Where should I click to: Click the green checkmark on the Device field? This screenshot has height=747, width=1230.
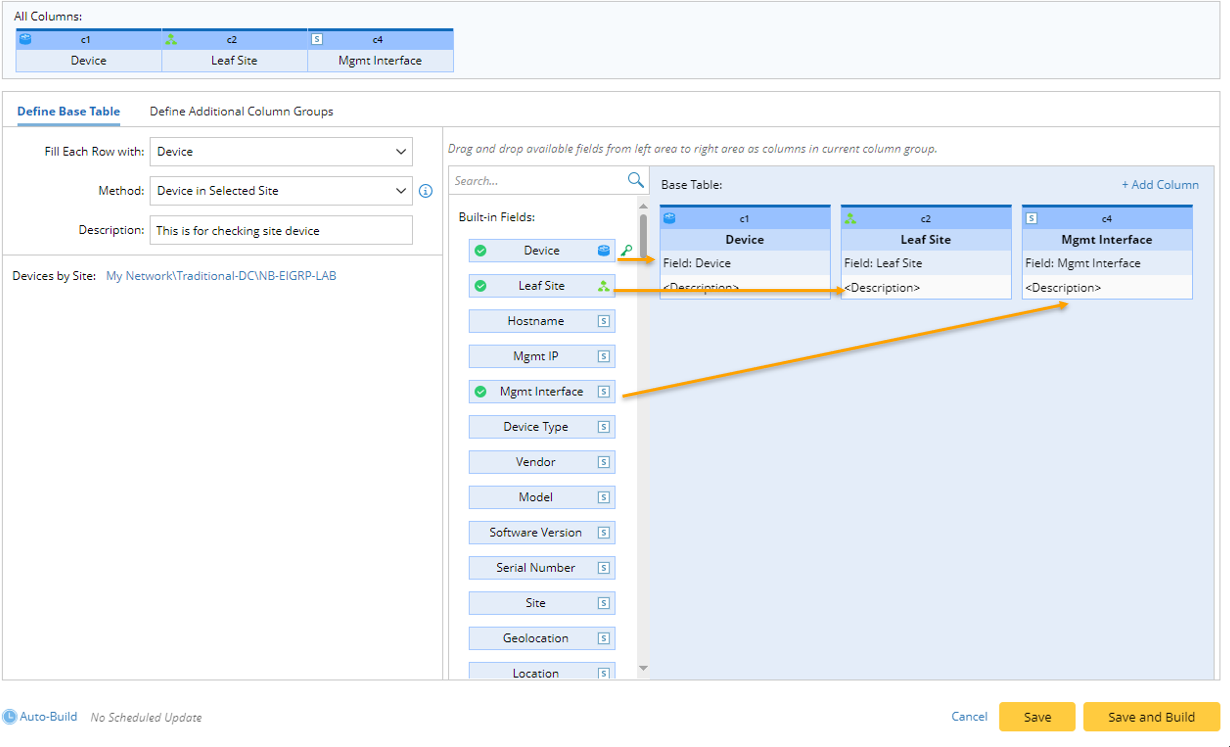481,251
